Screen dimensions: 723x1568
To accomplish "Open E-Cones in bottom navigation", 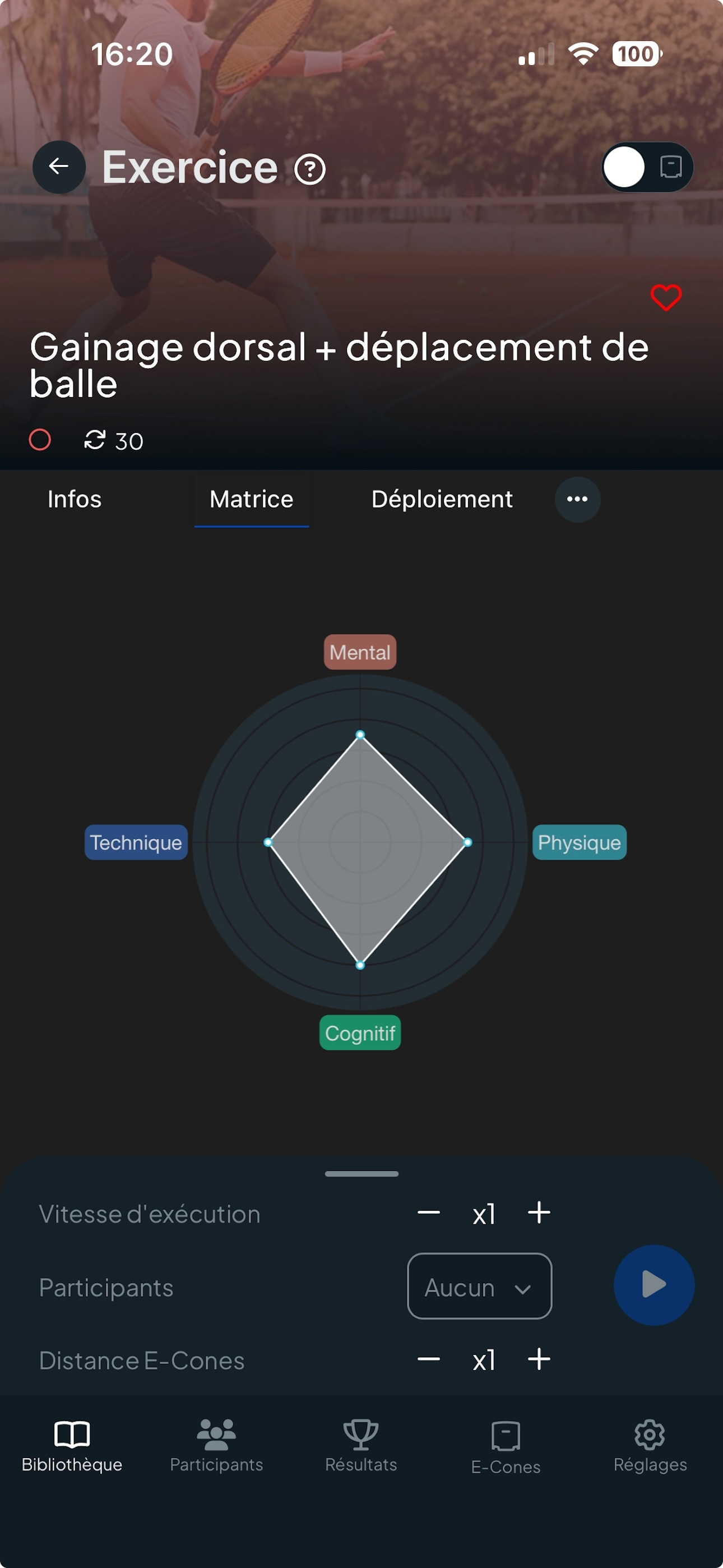I will point(506,1447).
